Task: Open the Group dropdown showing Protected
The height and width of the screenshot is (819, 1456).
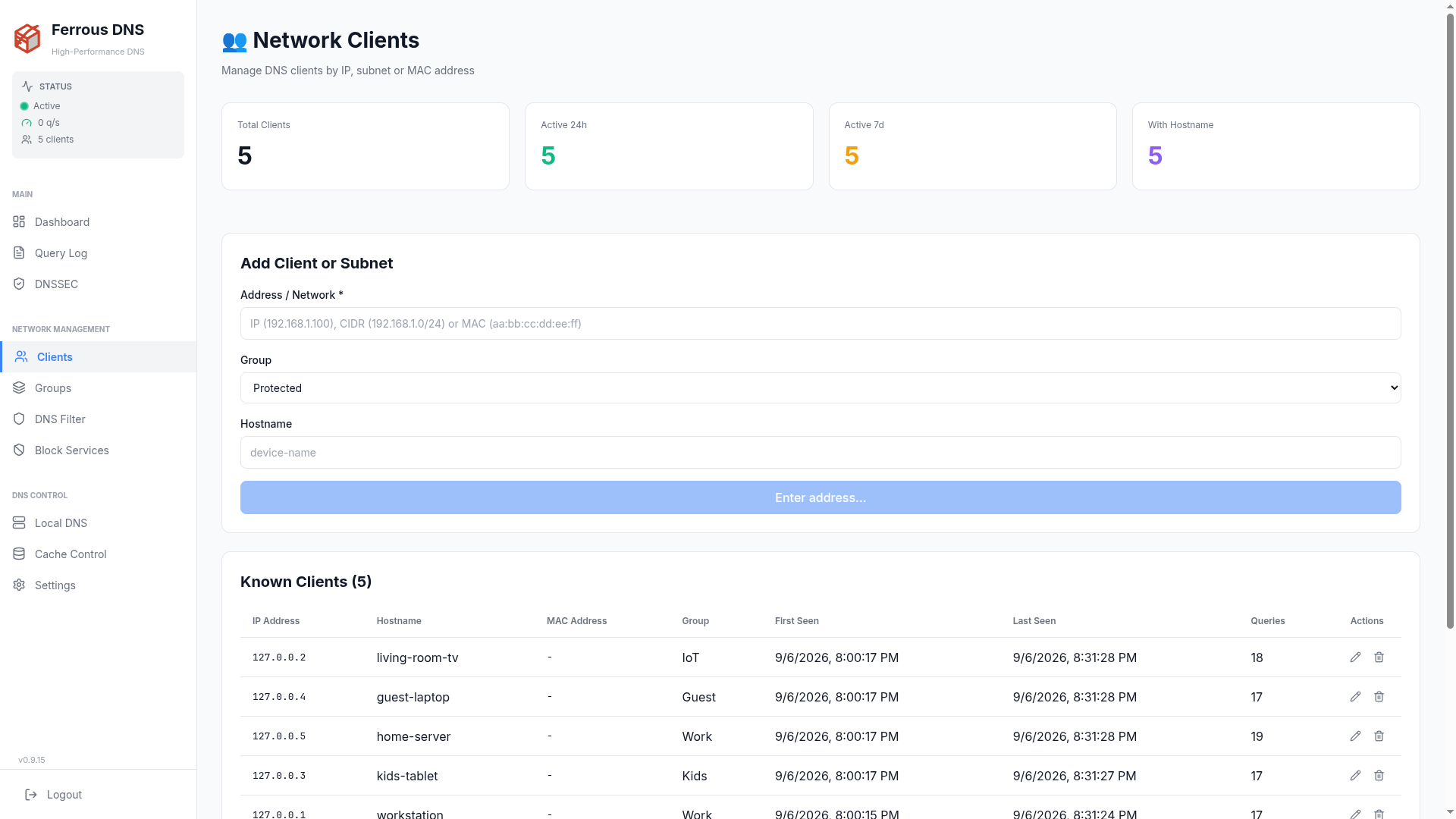Action: pyautogui.click(x=821, y=388)
